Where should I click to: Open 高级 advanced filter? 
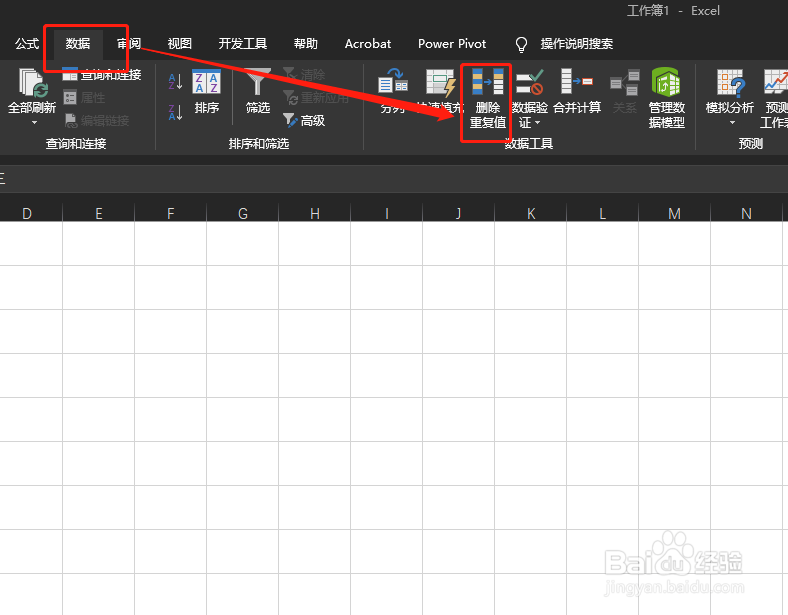click(x=304, y=121)
